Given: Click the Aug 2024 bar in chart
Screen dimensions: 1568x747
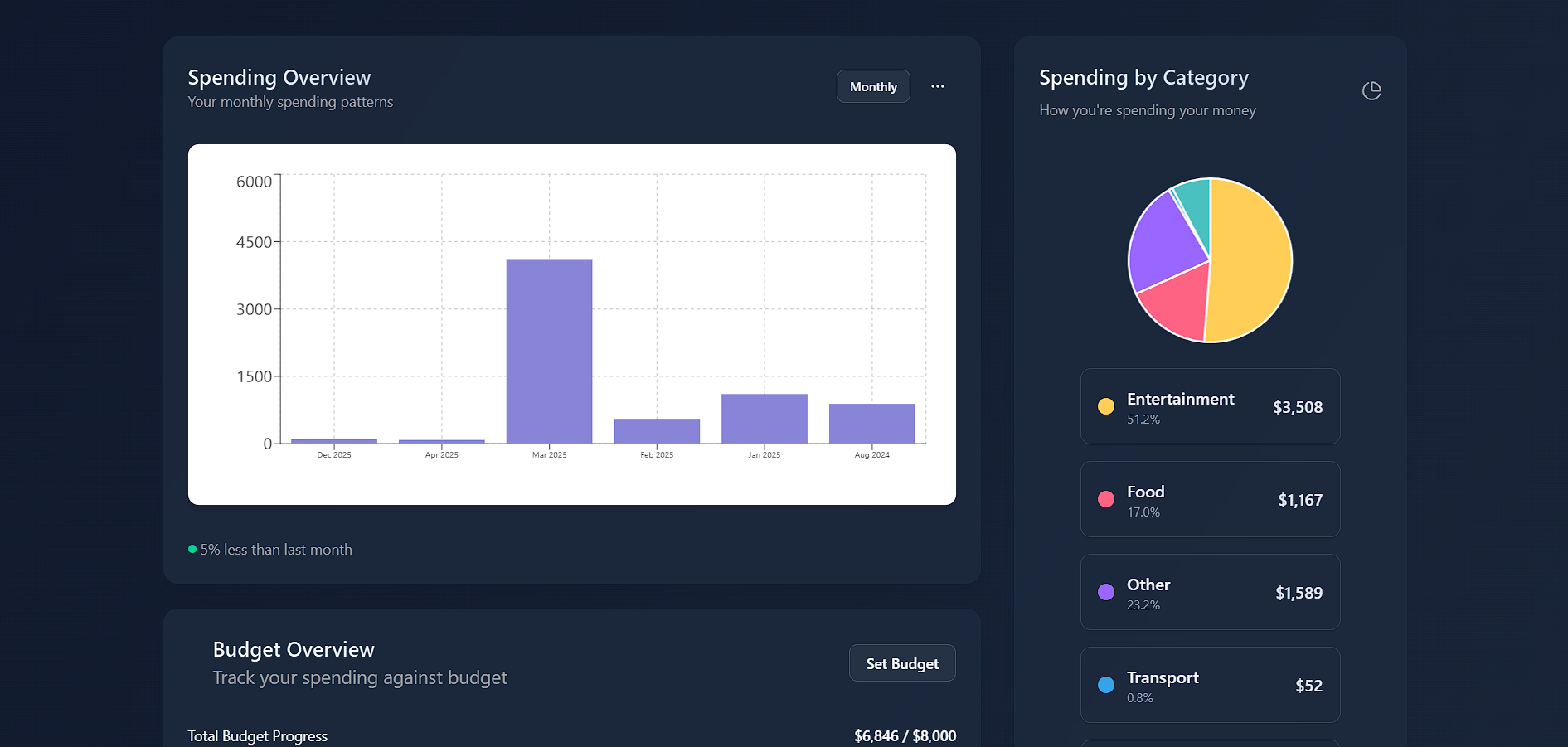Looking at the screenshot, I should (872, 424).
